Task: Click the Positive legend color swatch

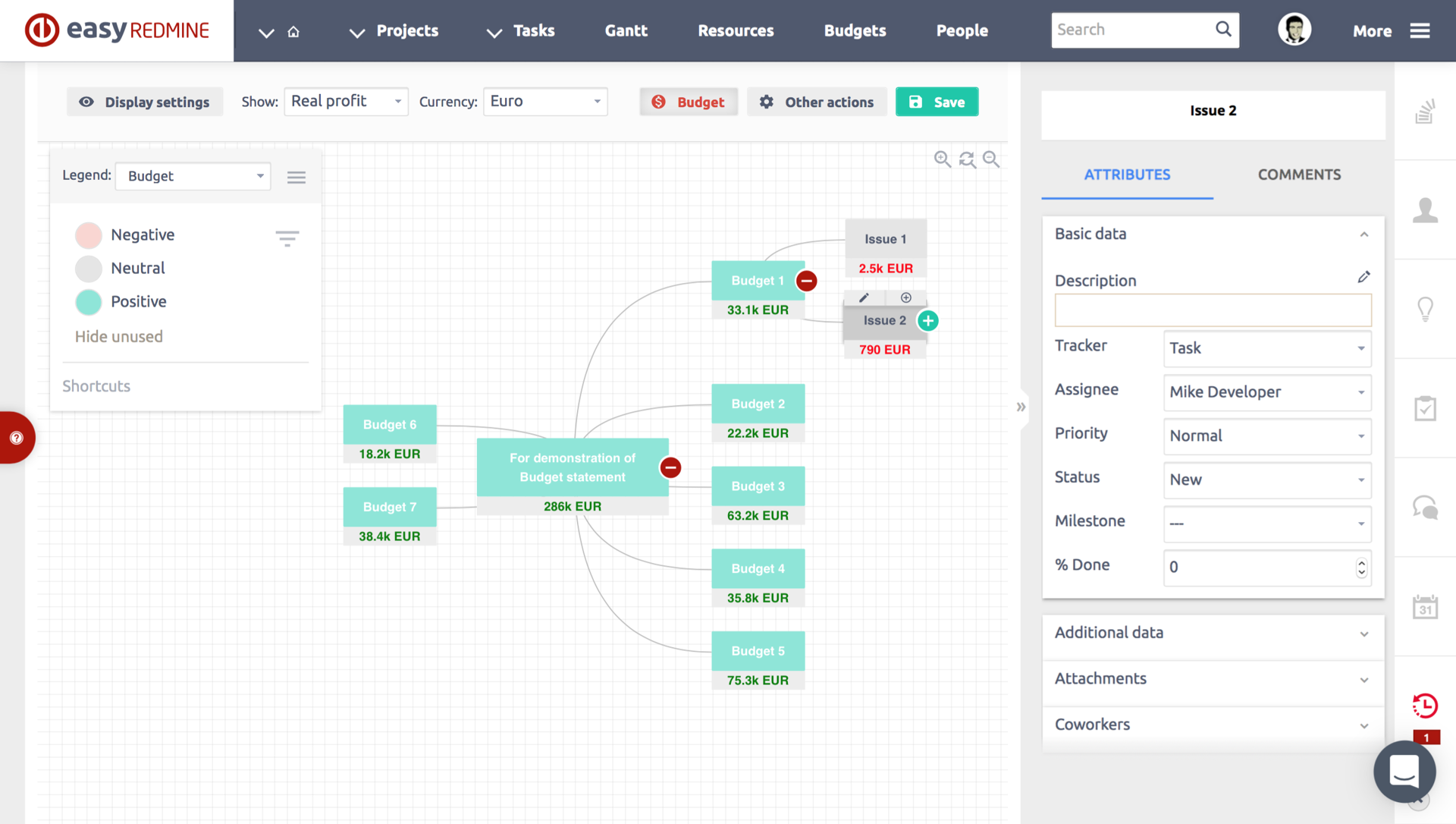Action: [x=89, y=302]
